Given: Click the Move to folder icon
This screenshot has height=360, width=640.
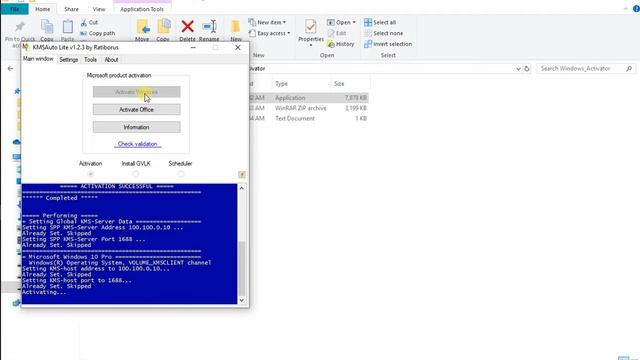Looking at the screenshot, I should point(142,27).
